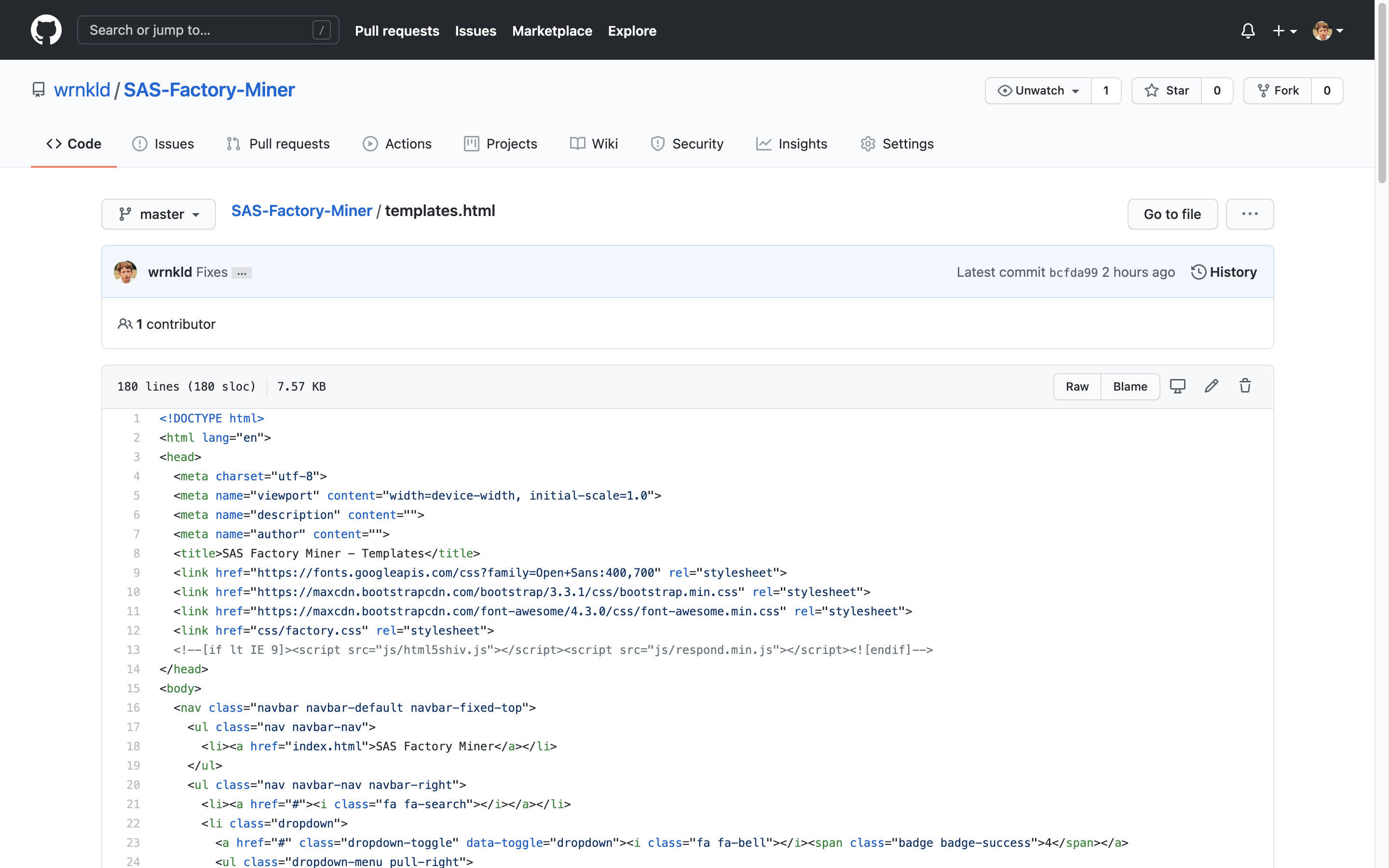Open the Blame view
This screenshot has width=1389, height=868.
[1130, 387]
